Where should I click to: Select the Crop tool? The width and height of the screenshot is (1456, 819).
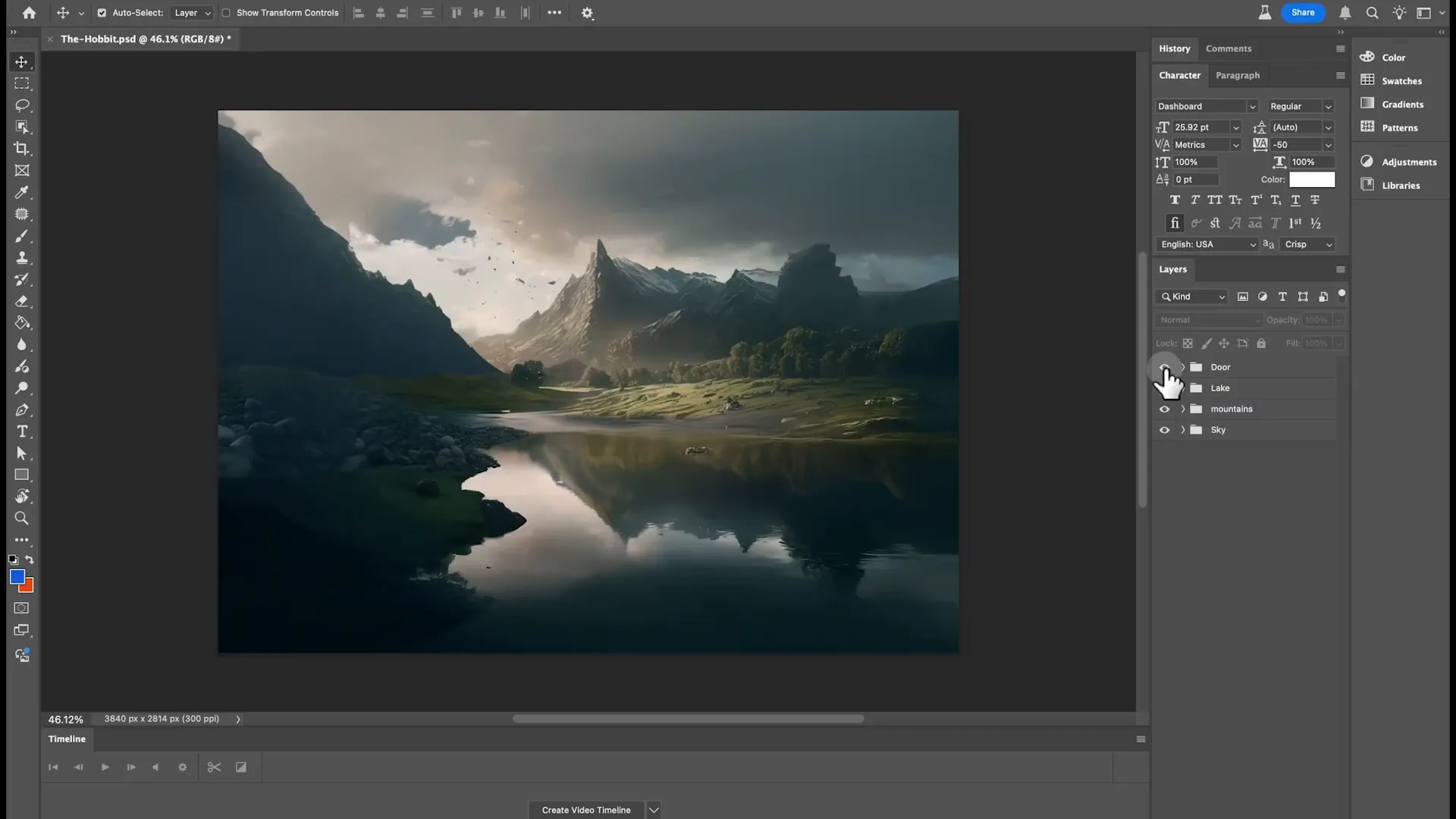click(x=21, y=149)
